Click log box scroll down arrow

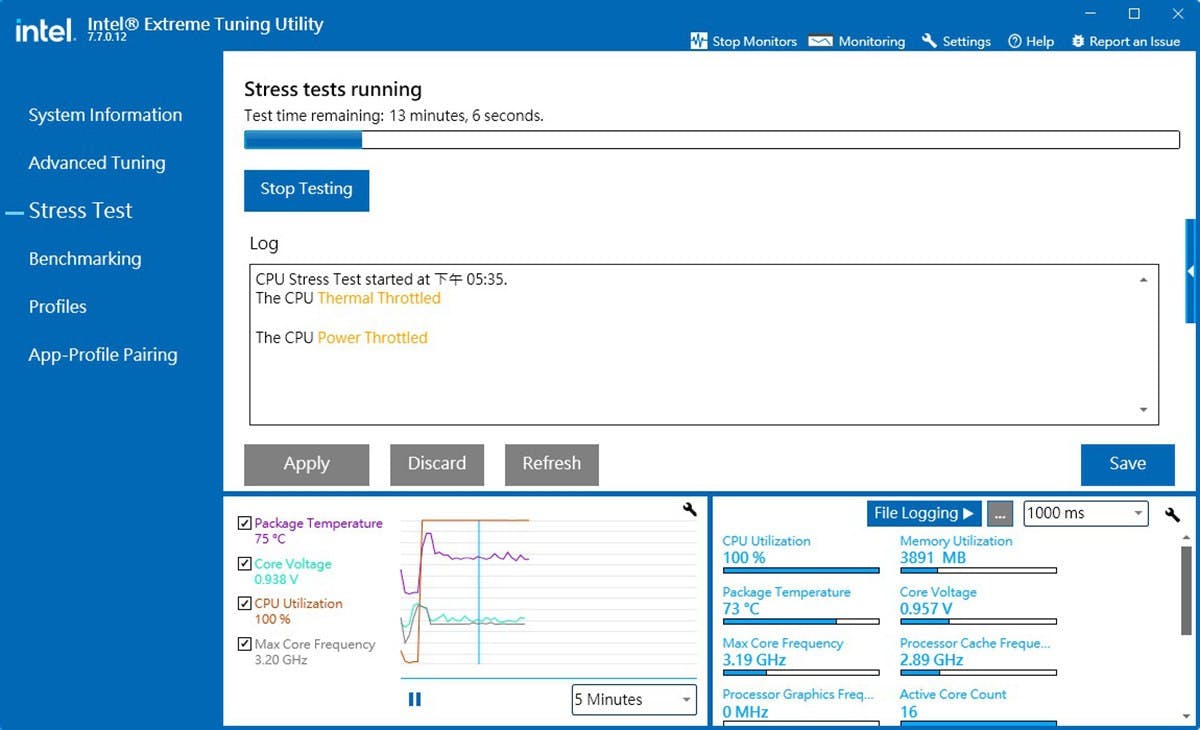coord(1143,410)
